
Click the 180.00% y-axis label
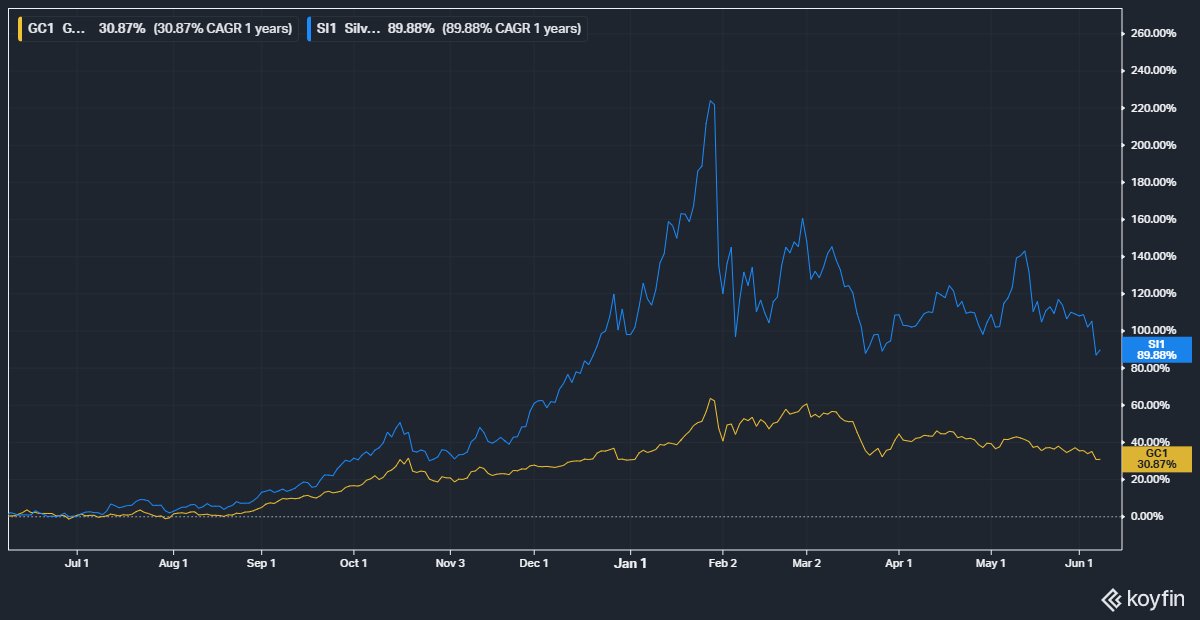[x=1152, y=182]
